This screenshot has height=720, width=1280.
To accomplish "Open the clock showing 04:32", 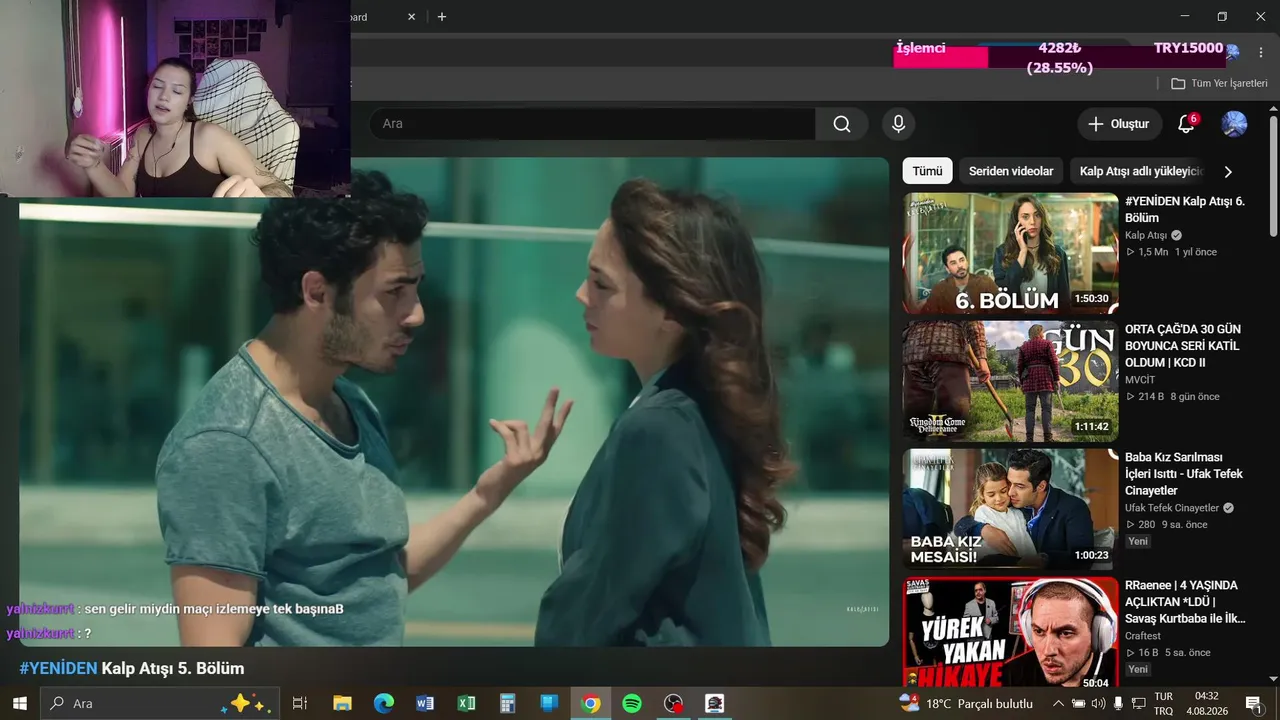I will click(x=1207, y=703).
